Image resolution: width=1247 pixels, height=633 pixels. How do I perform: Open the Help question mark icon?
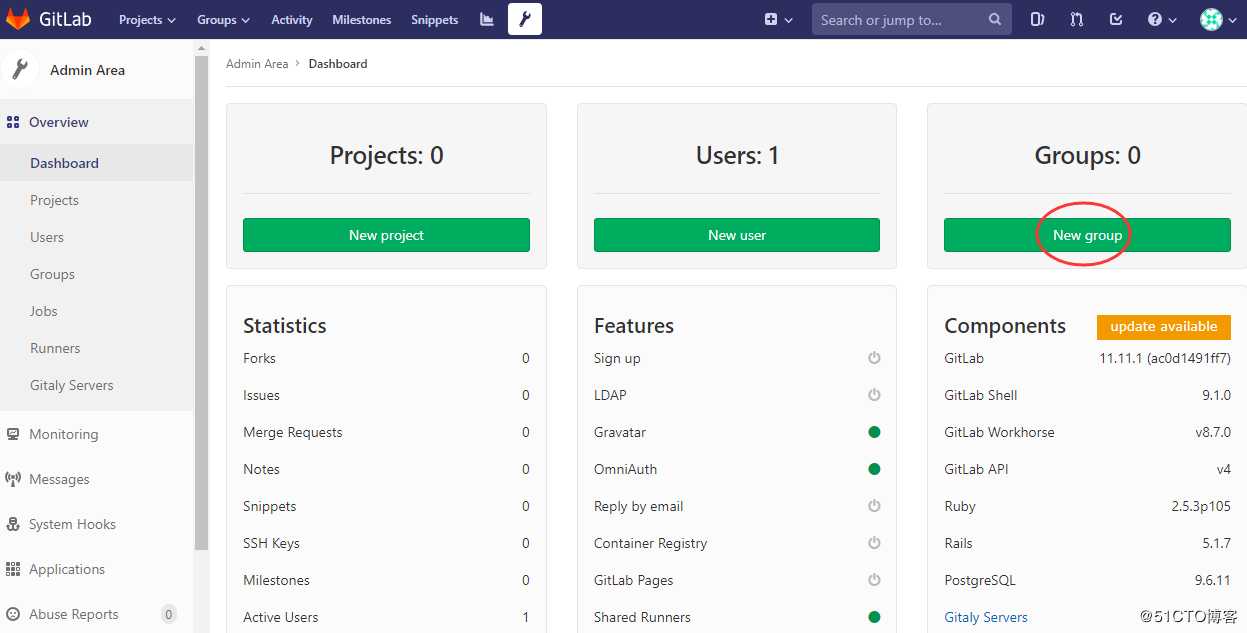pyautogui.click(x=1155, y=19)
